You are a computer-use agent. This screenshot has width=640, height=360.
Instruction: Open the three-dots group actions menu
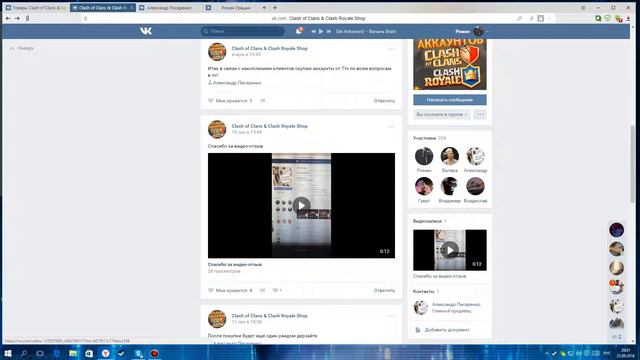coord(480,115)
